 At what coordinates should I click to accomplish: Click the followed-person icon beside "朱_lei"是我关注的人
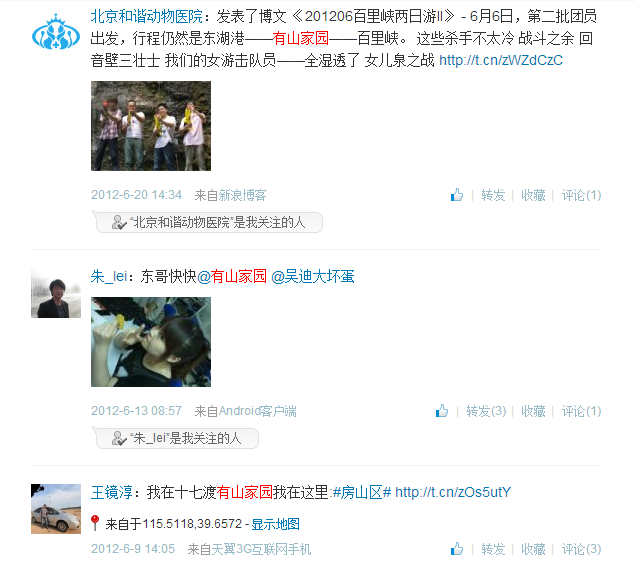119,438
